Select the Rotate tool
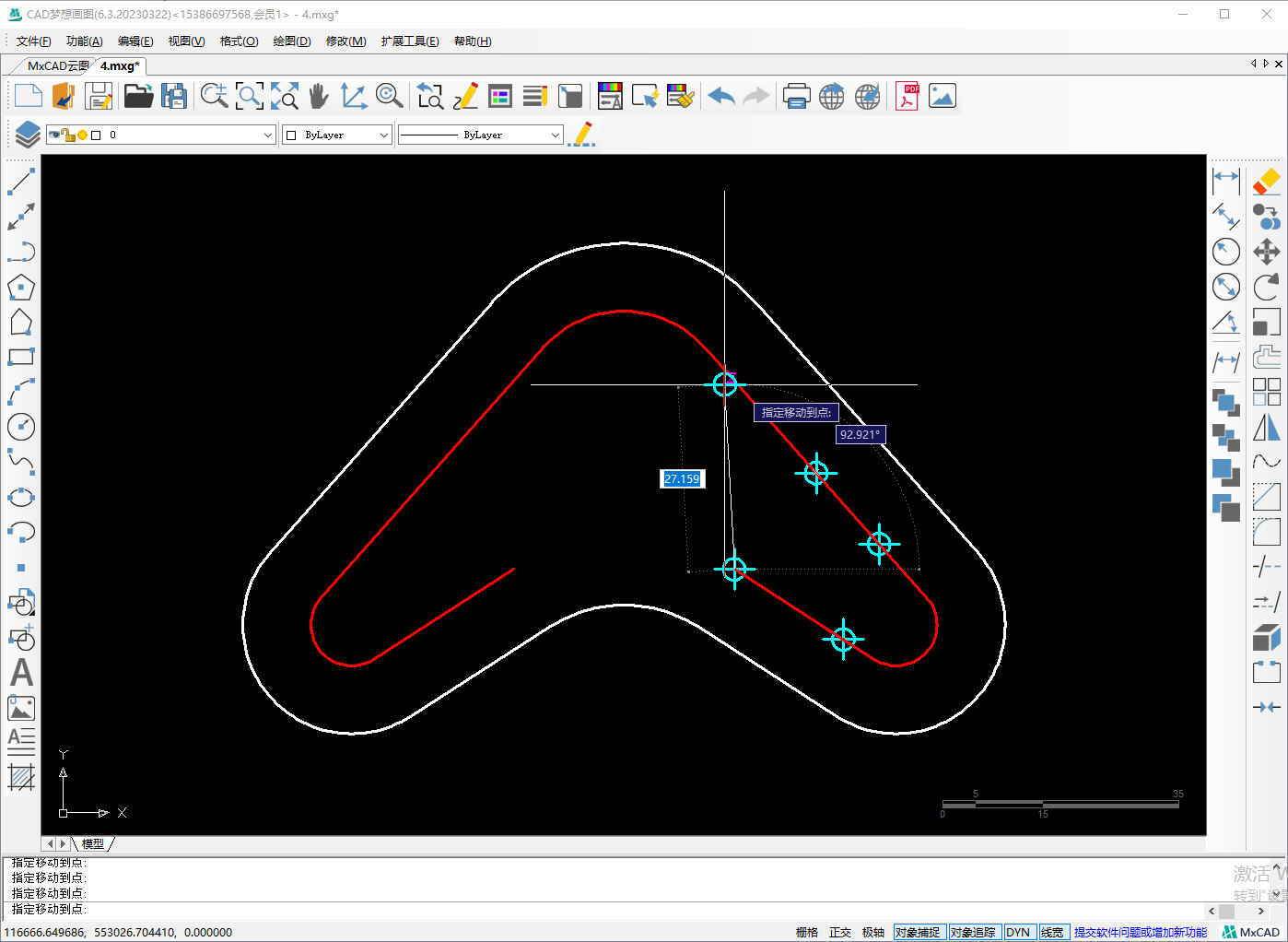1288x942 pixels. click(x=1267, y=287)
